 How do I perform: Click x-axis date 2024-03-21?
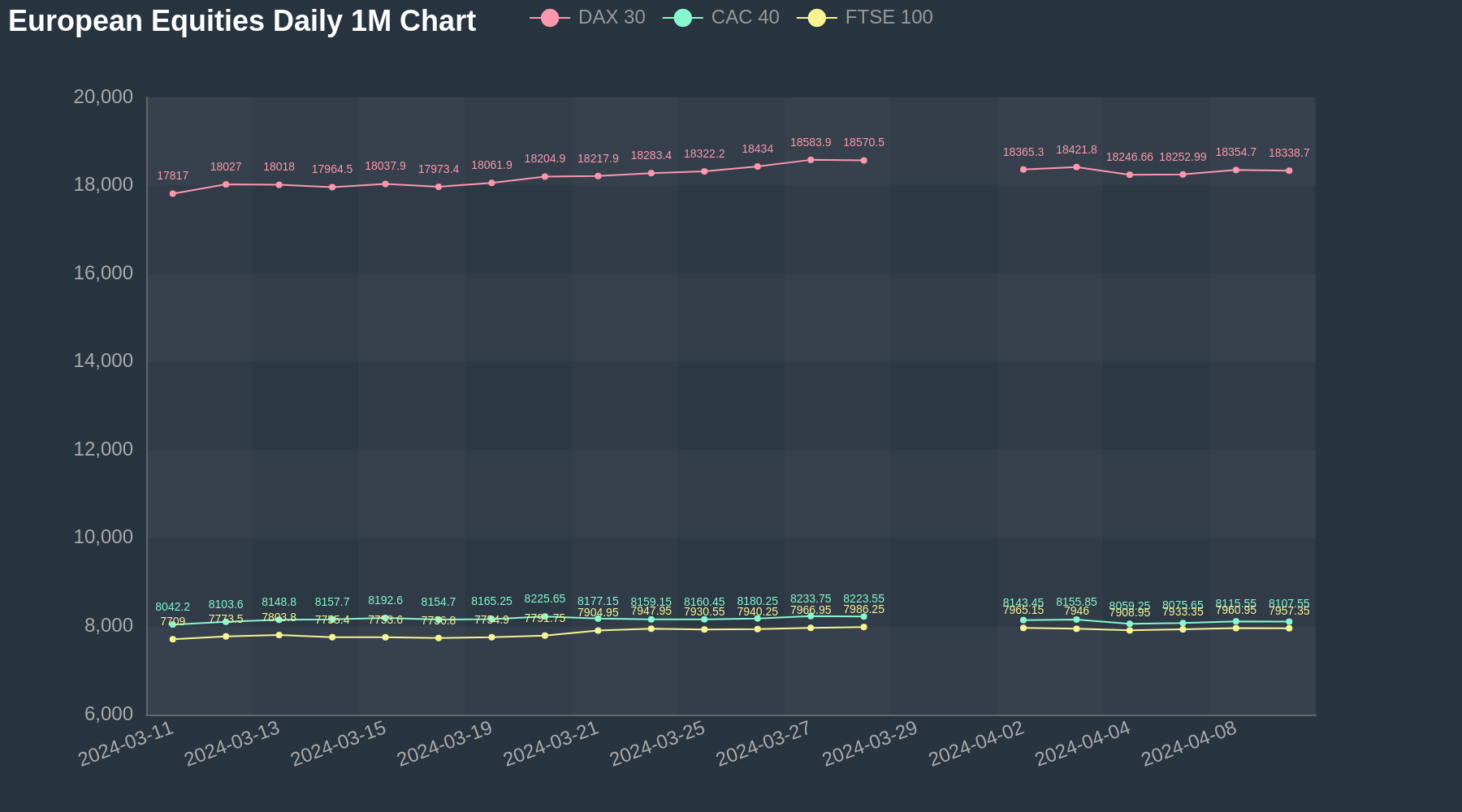(552, 743)
